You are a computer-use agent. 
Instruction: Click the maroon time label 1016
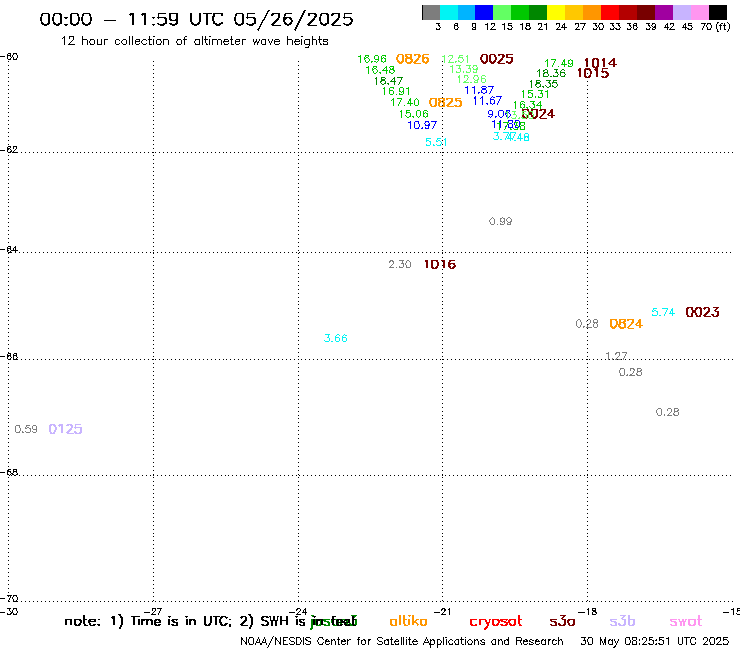coord(440,264)
